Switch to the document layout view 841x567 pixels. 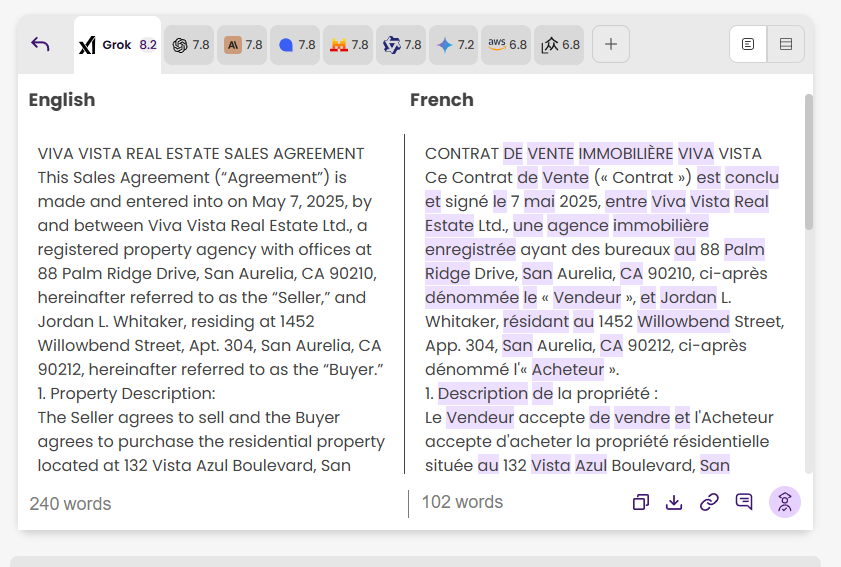click(x=748, y=44)
